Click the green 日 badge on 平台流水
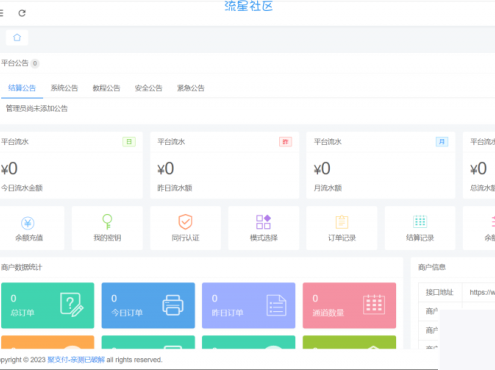The width and height of the screenshot is (495, 370). coord(129,142)
